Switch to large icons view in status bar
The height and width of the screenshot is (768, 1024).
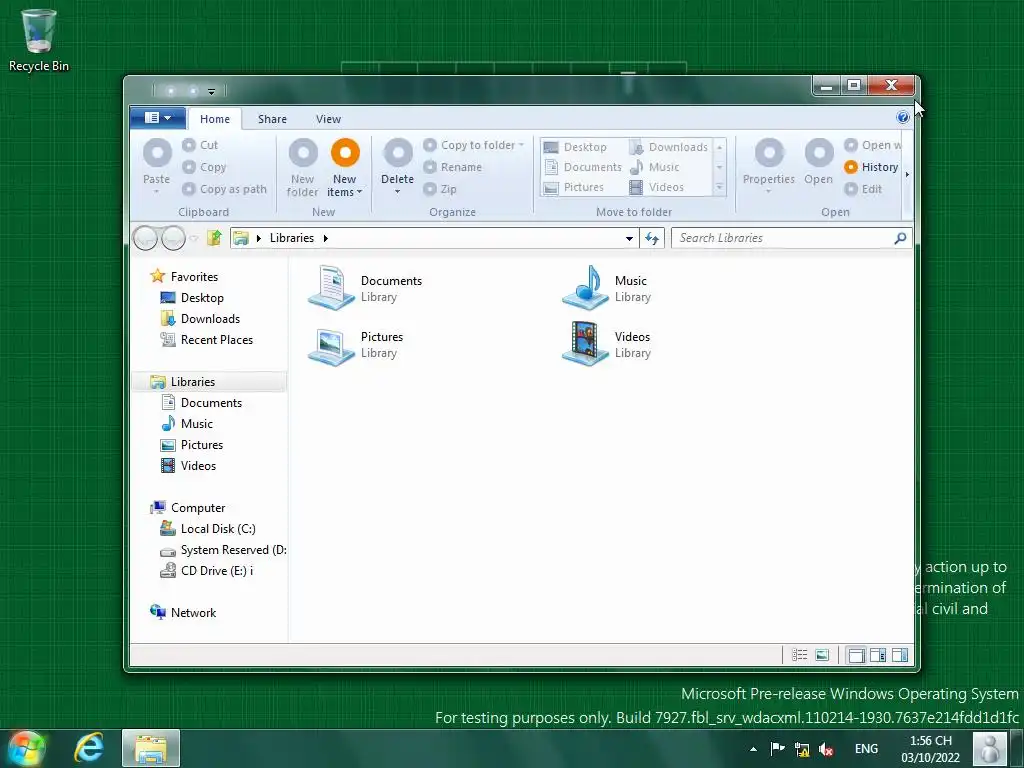coord(822,655)
